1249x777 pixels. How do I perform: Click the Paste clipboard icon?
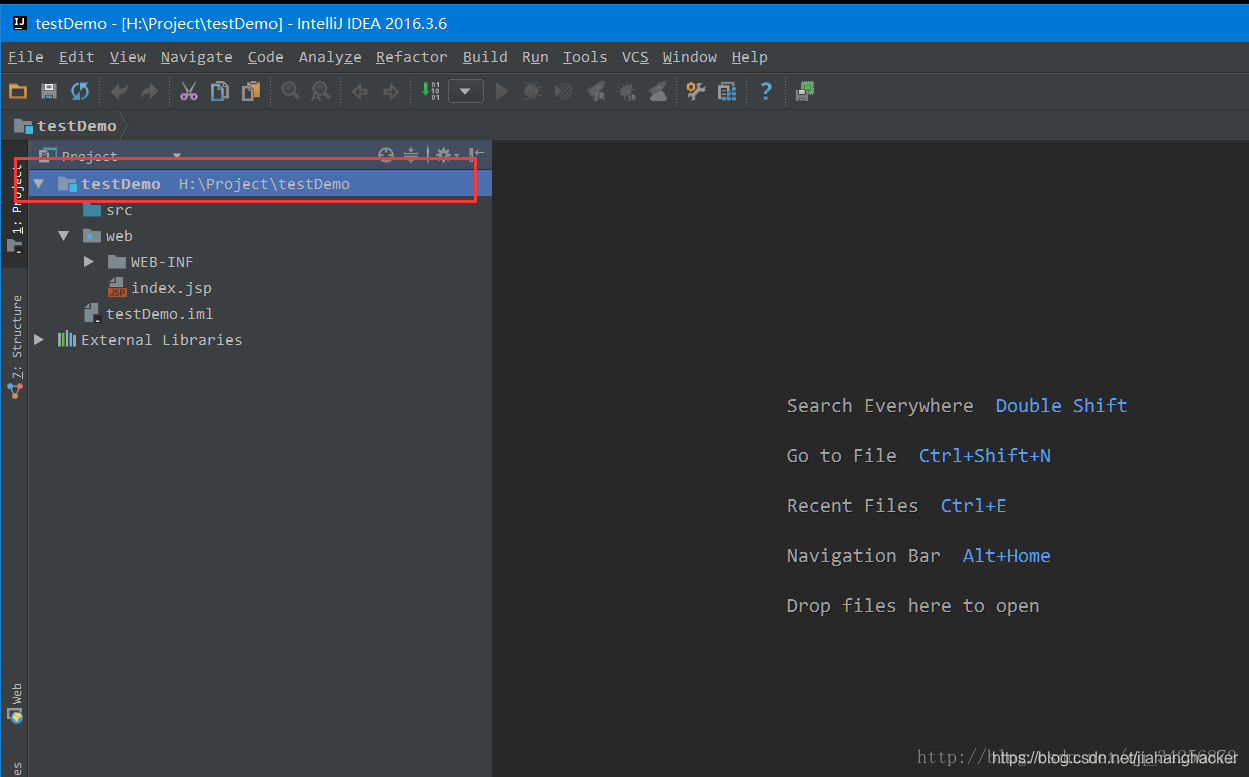pos(251,91)
